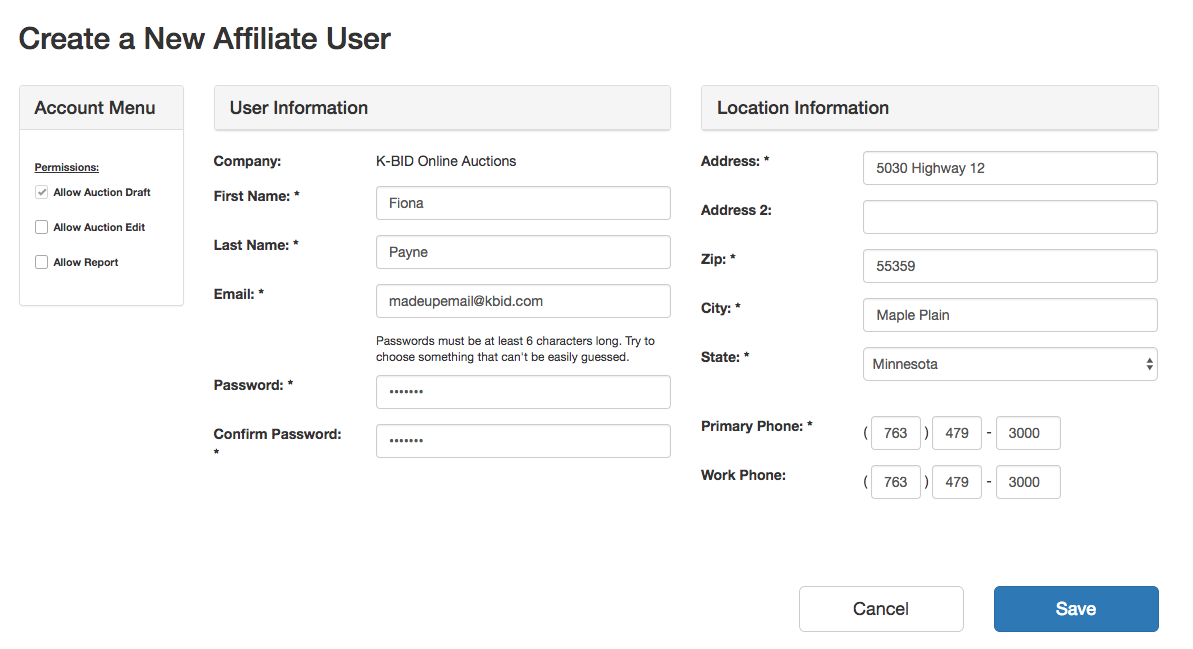The height and width of the screenshot is (649, 1193).
Task: Toggle the Allow Auction Draft checkbox
Action: (42, 192)
